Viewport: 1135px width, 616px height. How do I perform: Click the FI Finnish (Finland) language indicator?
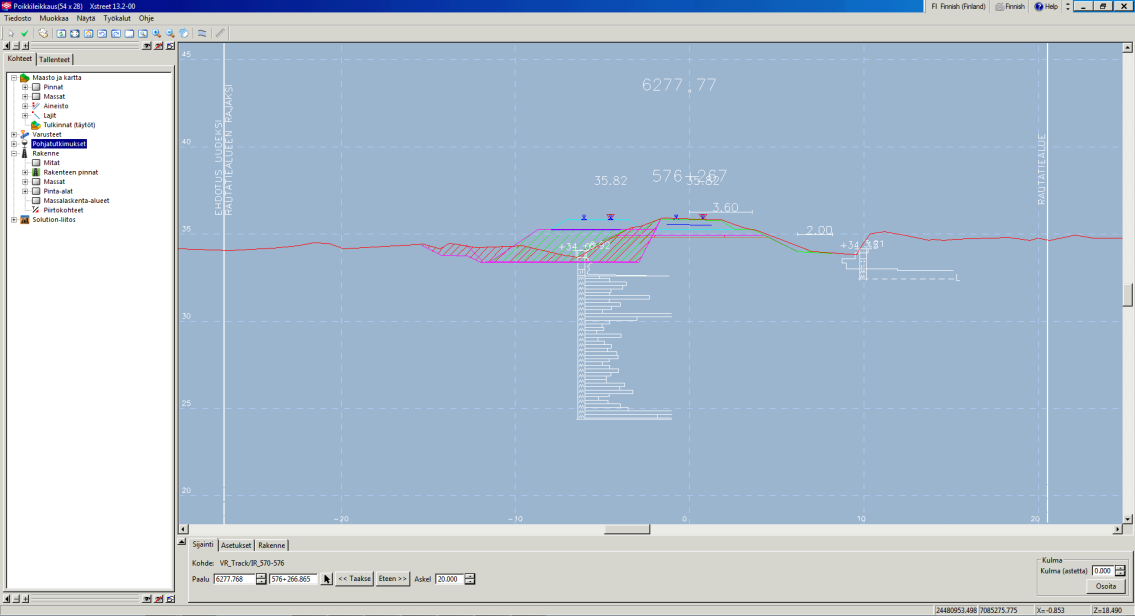click(958, 7)
